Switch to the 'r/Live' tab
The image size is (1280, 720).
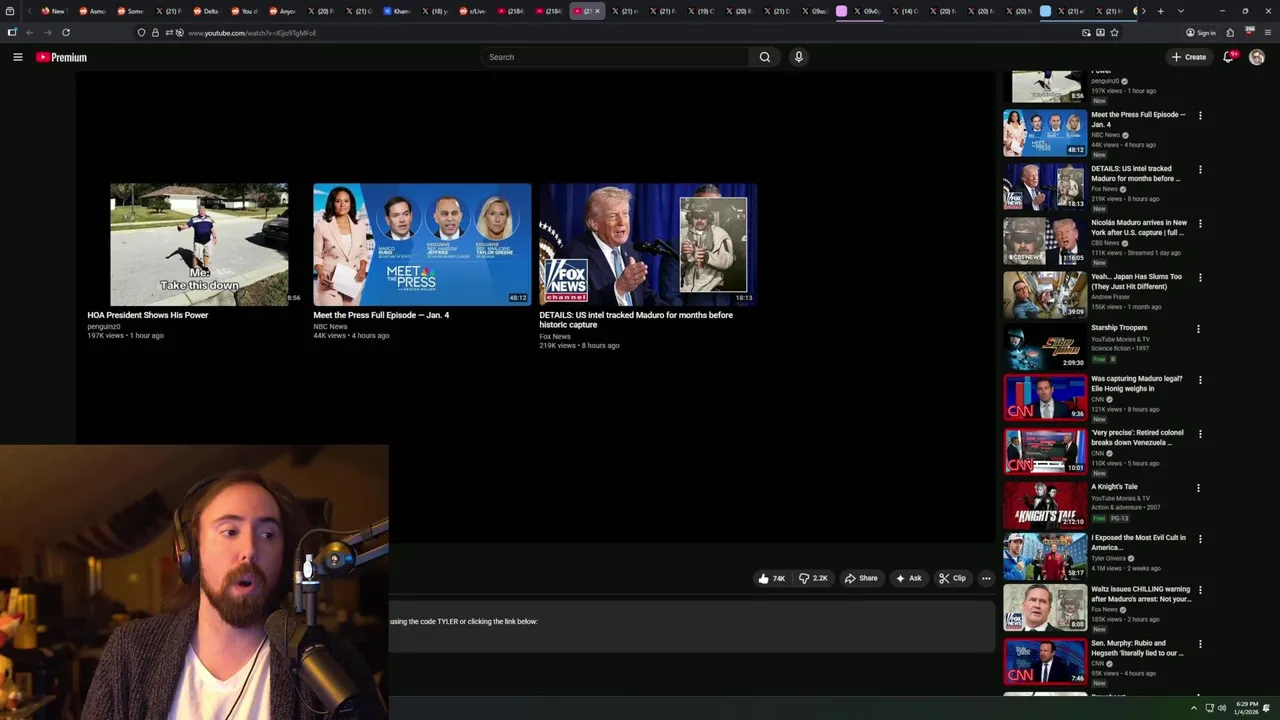click(473, 11)
